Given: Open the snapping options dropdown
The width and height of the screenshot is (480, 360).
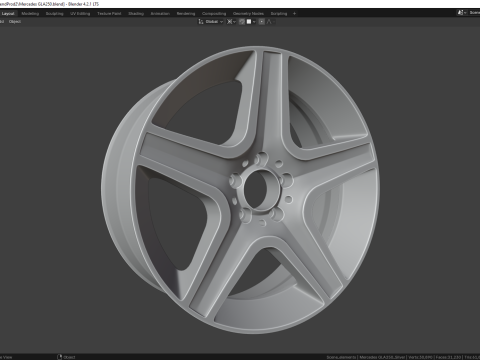Looking at the screenshot, I should [x=251, y=22].
